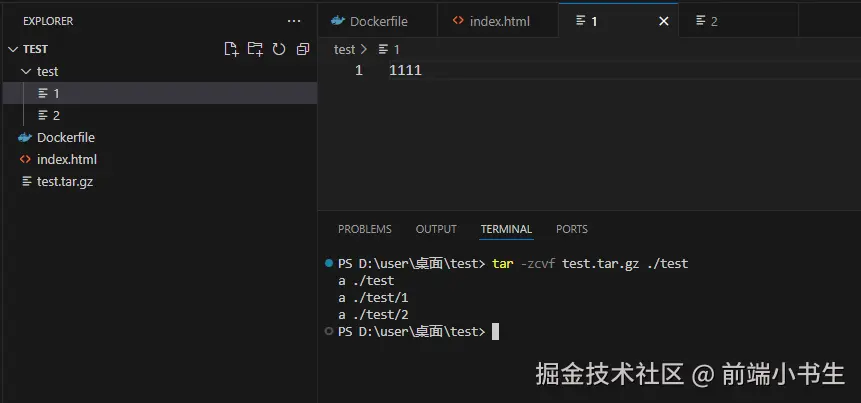Switch to the index.html editor tab
The height and width of the screenshot is (403, 861).
pyautogui.click(x=498, y=21)
